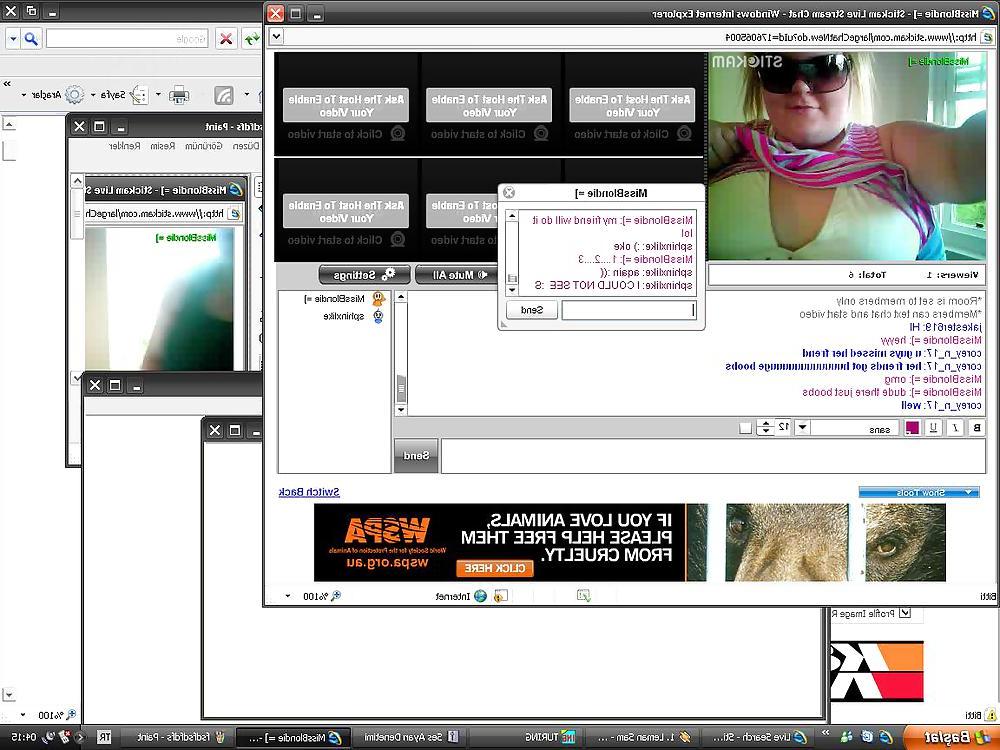Screen dimensions: 1000x750
Task: Expand the Show Tools dropdown
Action: click(919, 492)
